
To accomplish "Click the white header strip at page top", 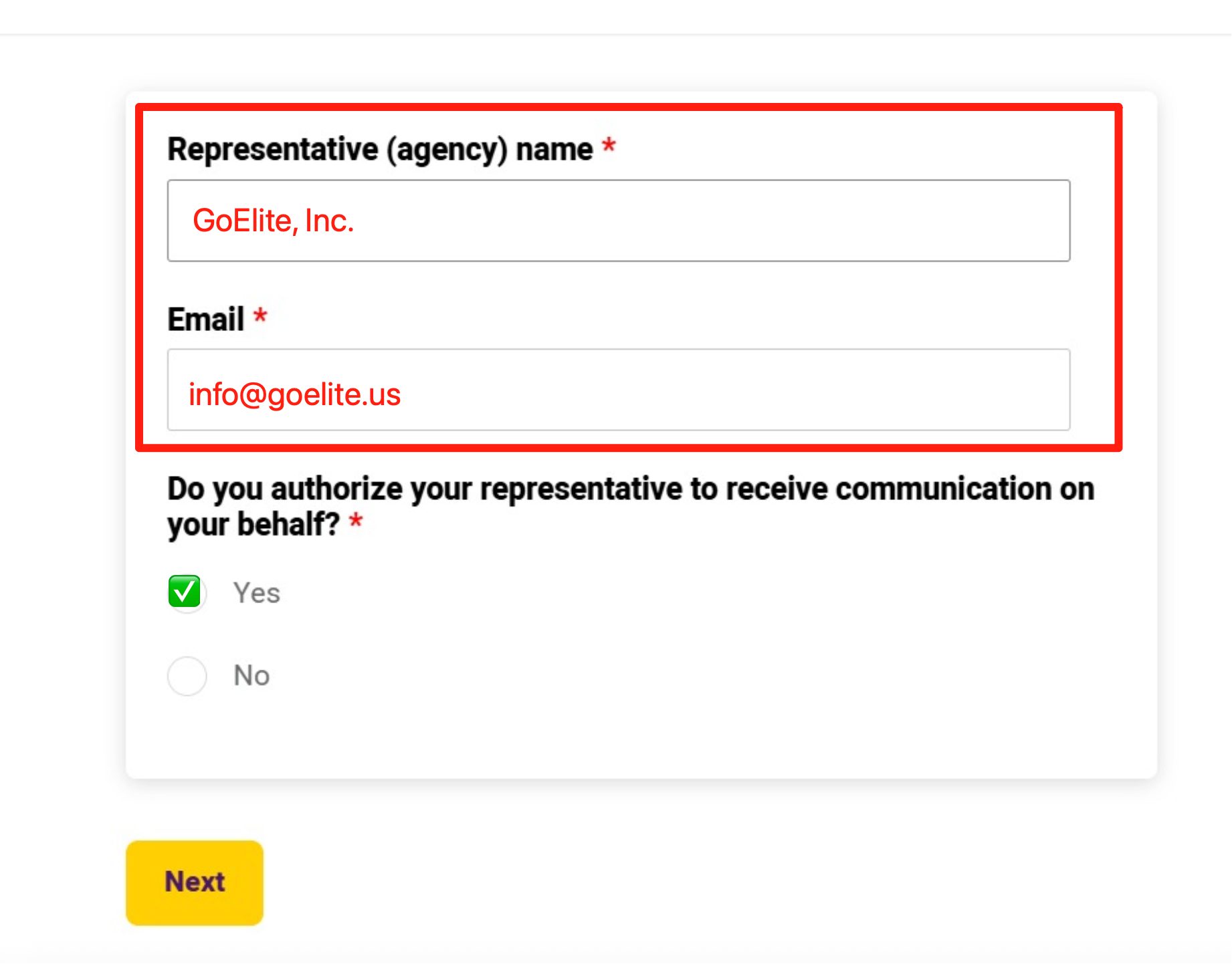I will 615,16.
